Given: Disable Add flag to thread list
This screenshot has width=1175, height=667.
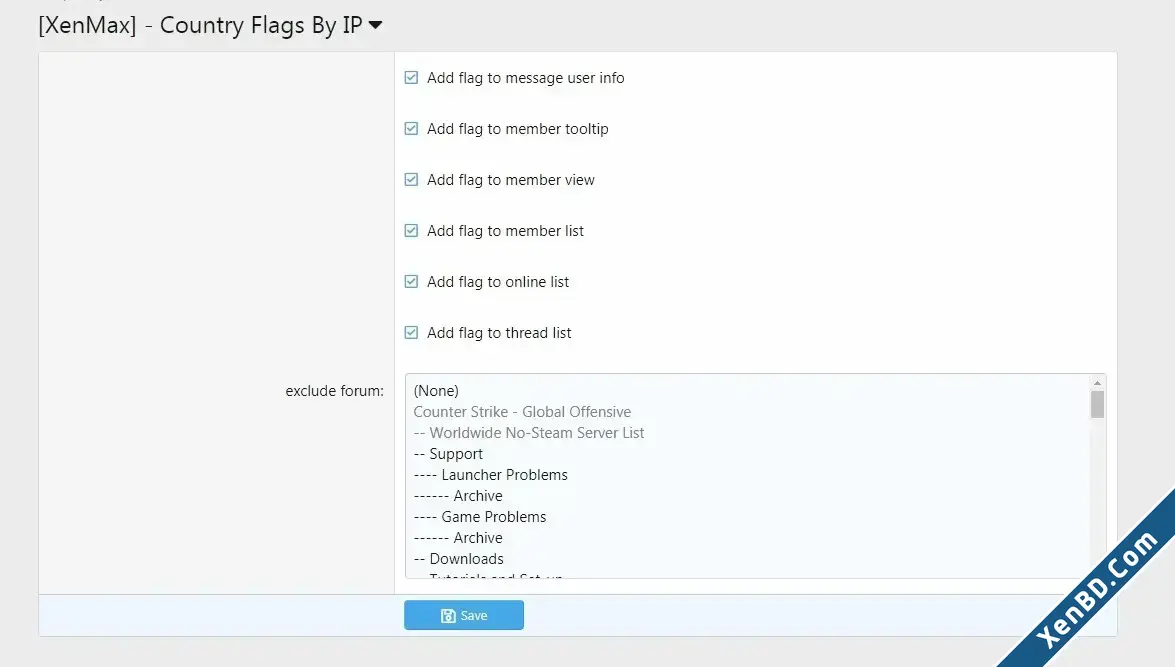Looking at the screenshot, I should pos(411,333).
